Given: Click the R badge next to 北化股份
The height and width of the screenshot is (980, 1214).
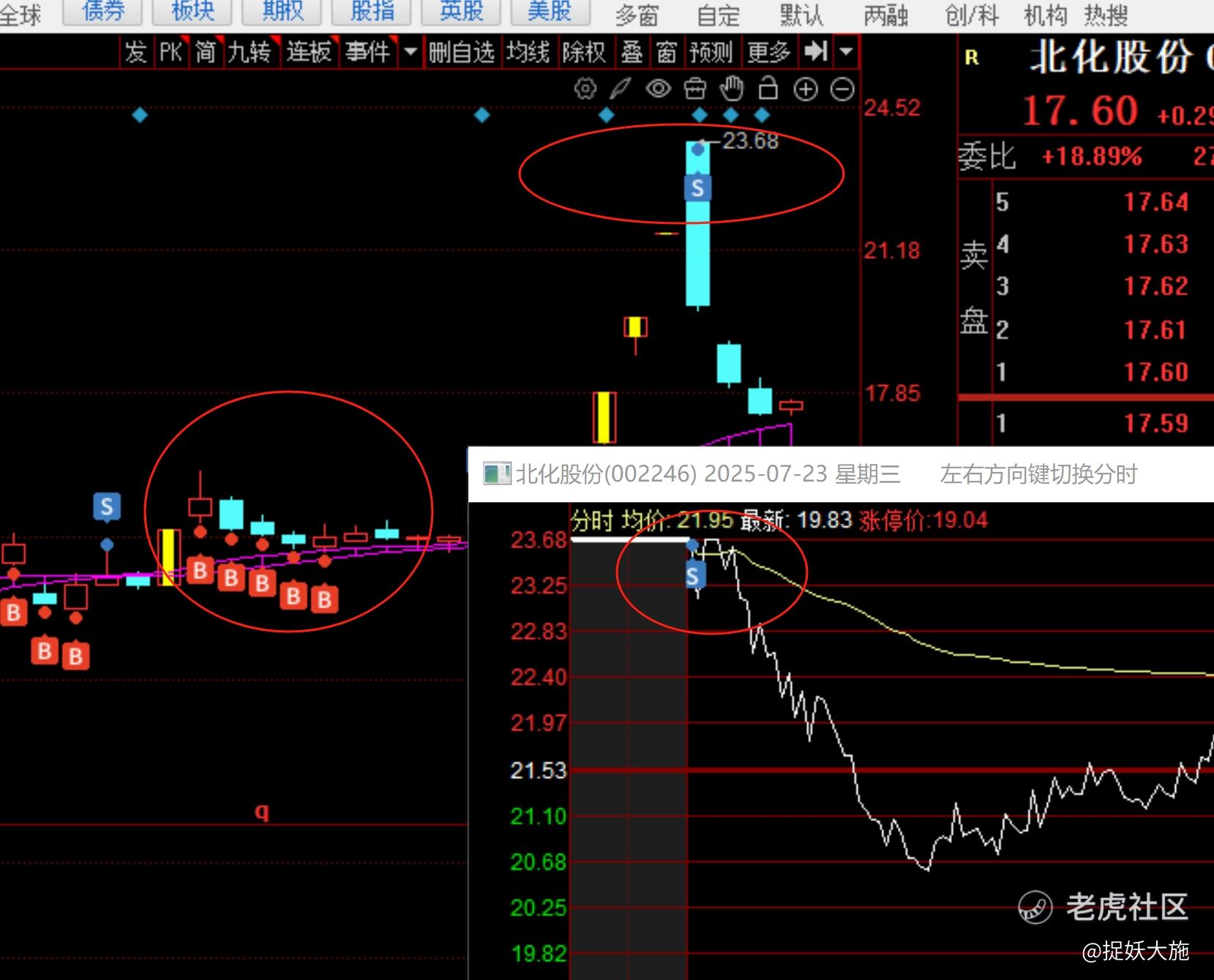Looking at the screenshot, I should coord(972,58).
